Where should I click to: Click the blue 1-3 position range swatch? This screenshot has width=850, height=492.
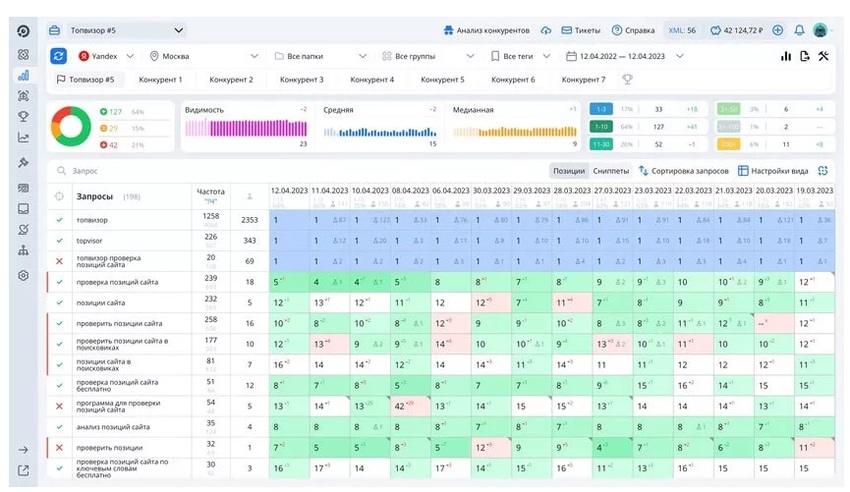point(601,108)
